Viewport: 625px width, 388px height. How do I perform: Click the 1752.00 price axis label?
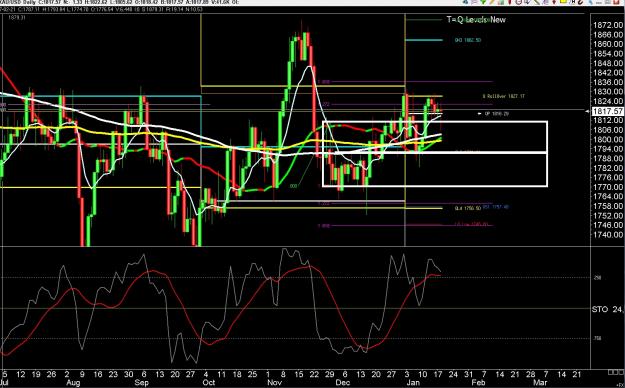(x=608, y=216)
